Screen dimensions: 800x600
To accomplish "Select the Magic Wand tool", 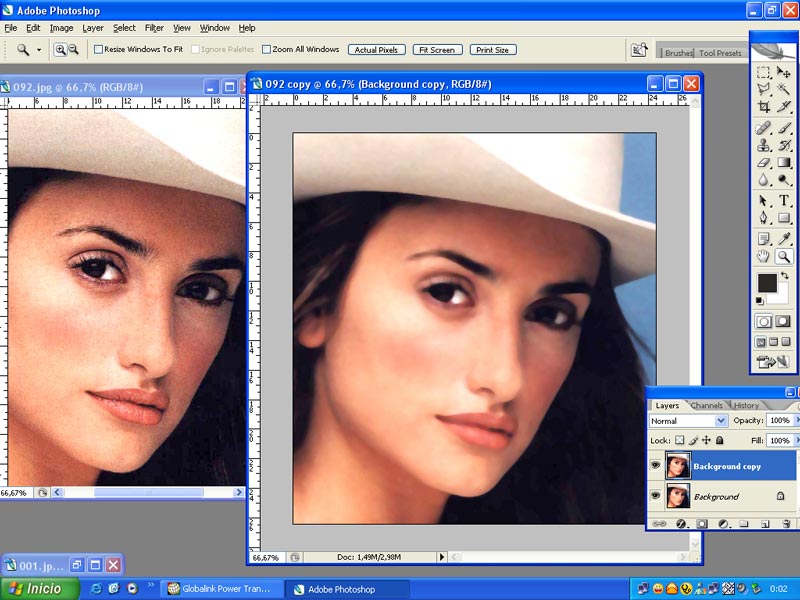I will pyautogui.click(x=785, y=89).
